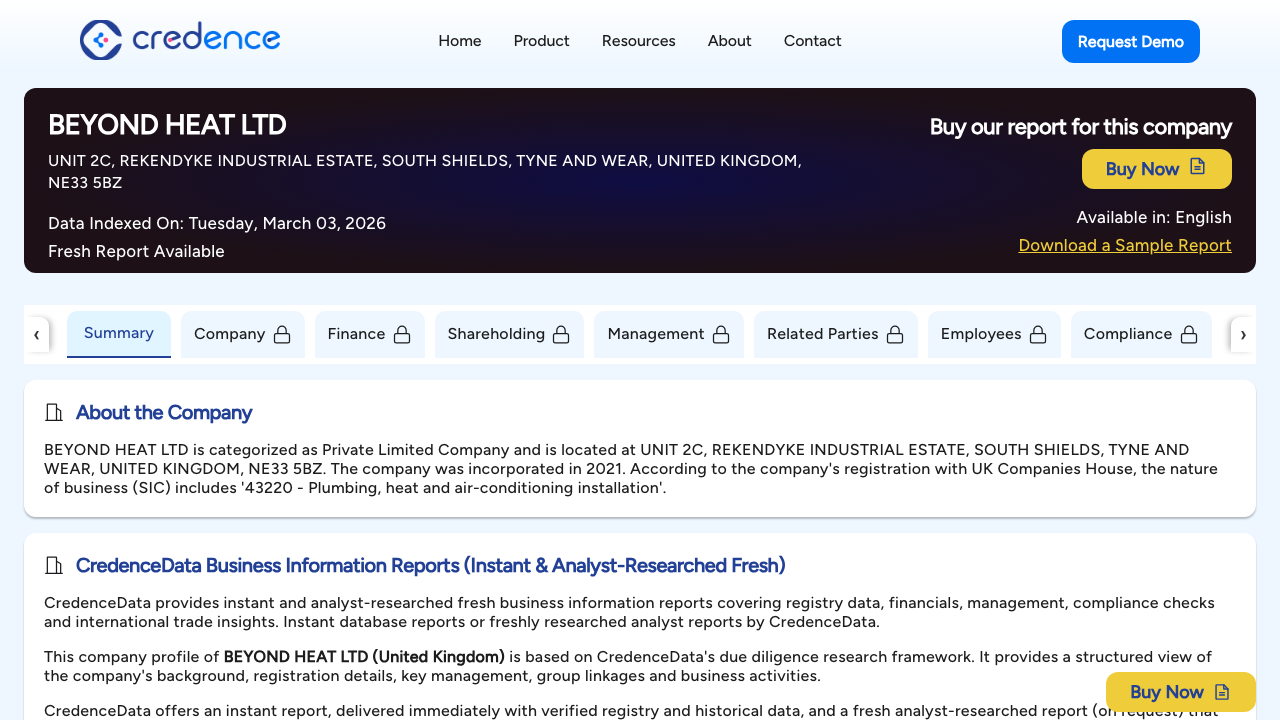
Task: Click the lock icon on Compliance tab
Action: coord(1189,334)
